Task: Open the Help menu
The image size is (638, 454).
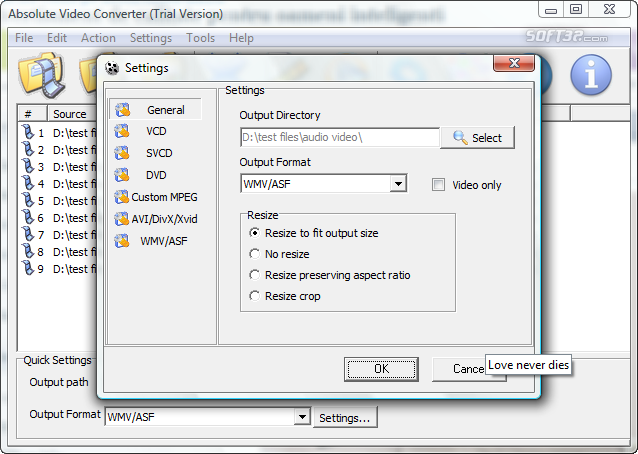Action: click(x=241, y=38)
